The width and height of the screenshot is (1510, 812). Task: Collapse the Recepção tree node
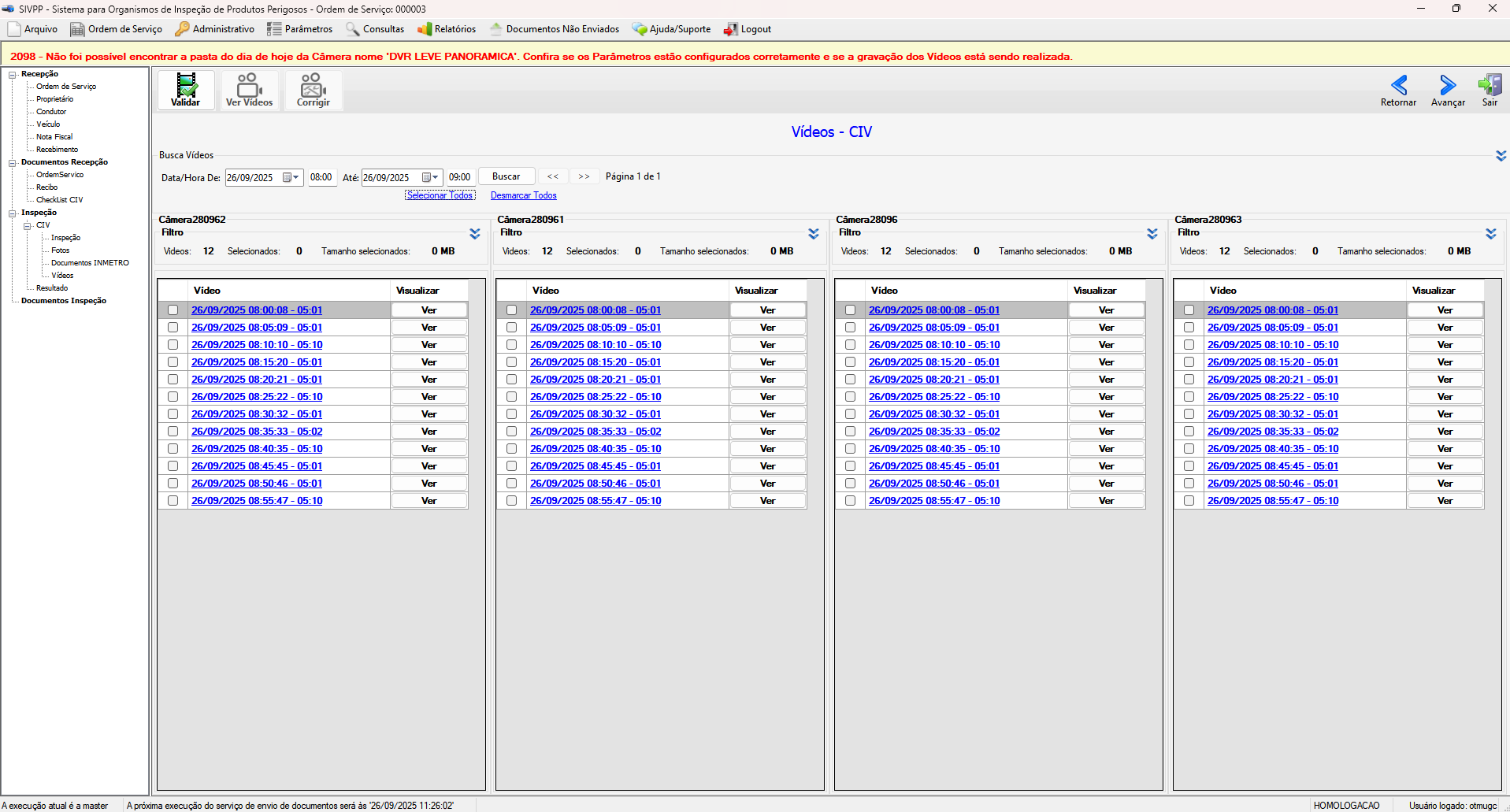click(13, 74)
